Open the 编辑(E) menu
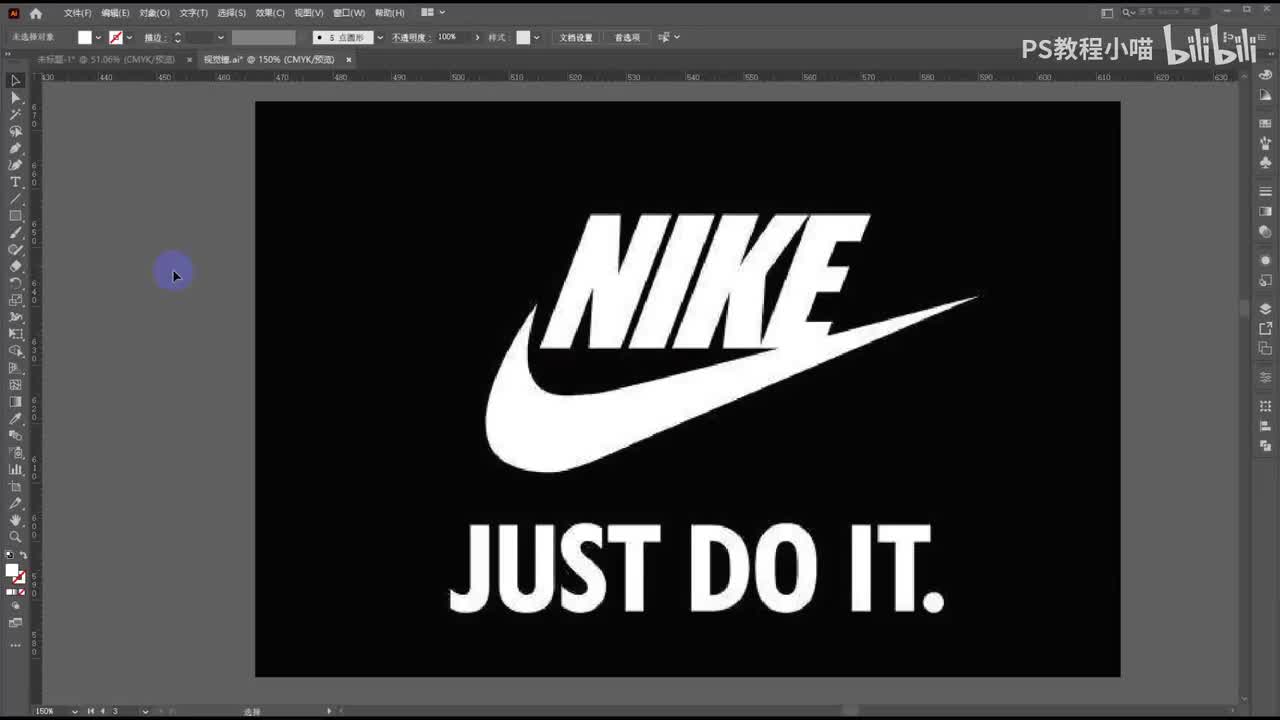The width and height of the screenshot is (1280, 720). 115,13
